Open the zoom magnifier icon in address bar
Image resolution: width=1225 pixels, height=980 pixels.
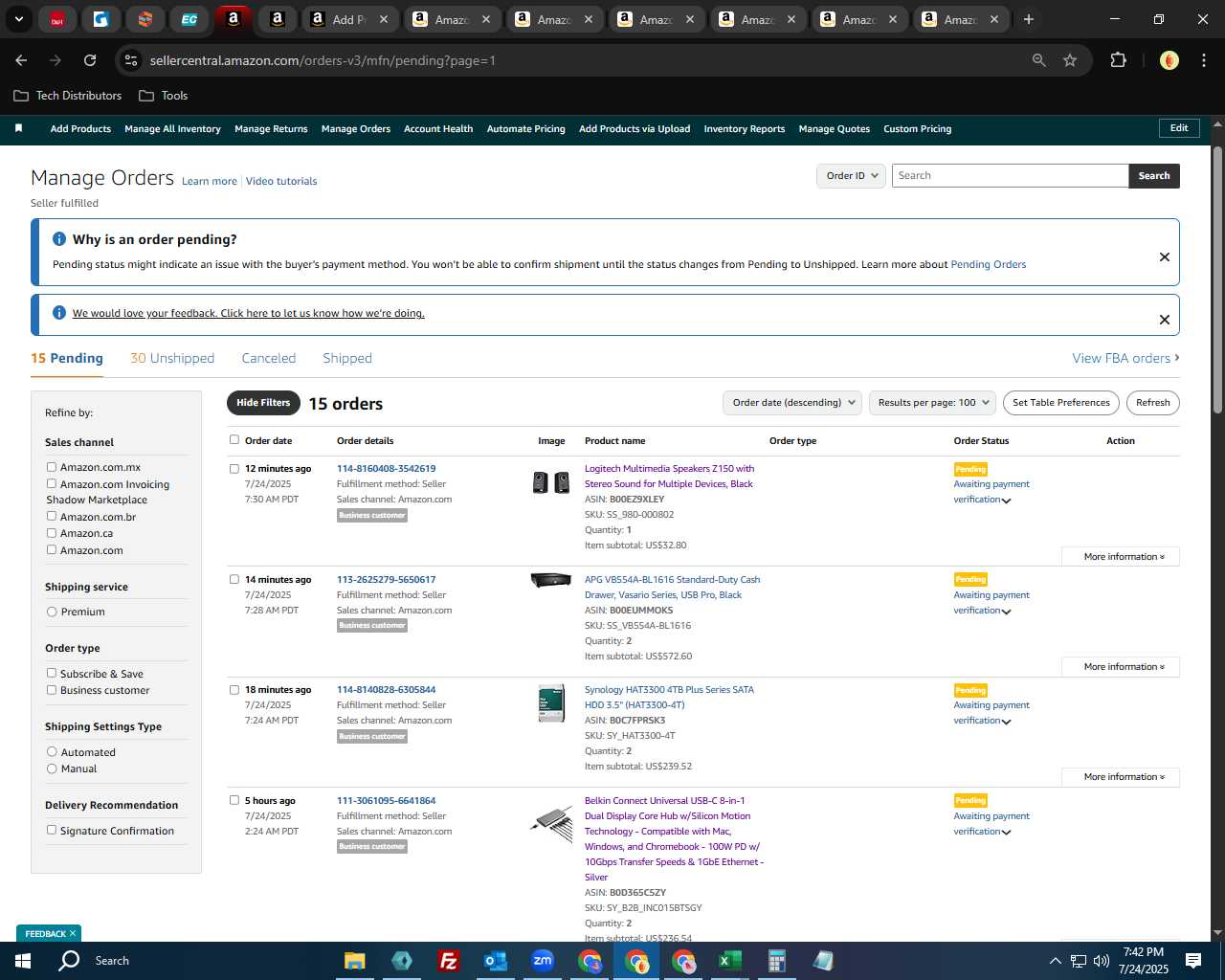1039,60
